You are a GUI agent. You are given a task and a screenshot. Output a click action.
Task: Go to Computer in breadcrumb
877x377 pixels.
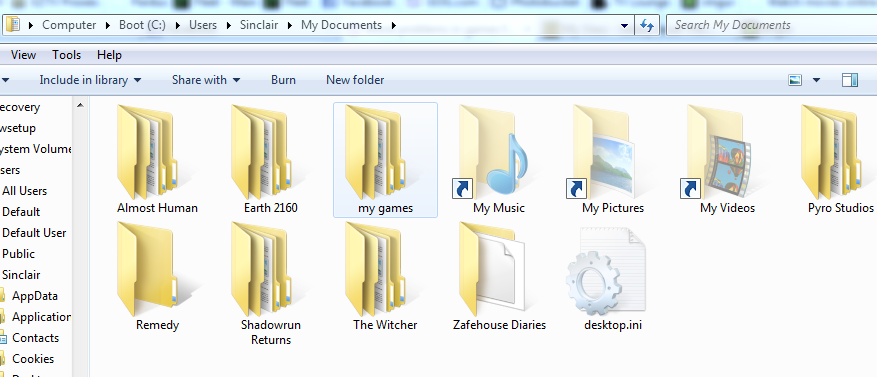[69, 25]
